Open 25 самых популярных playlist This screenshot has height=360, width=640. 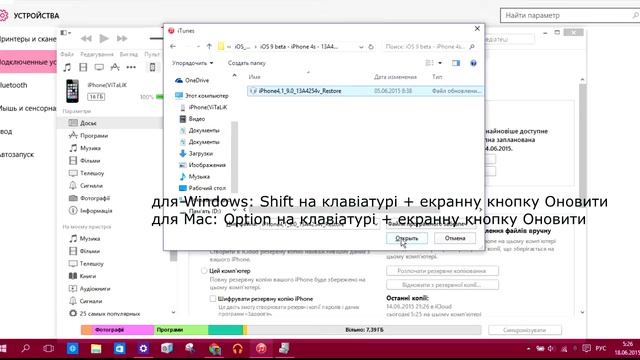coord(105,313)
